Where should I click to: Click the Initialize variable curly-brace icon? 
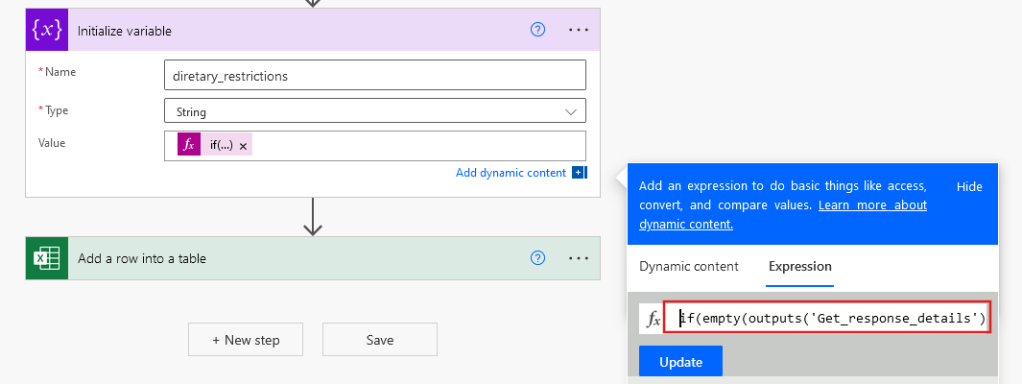point(47,31)
